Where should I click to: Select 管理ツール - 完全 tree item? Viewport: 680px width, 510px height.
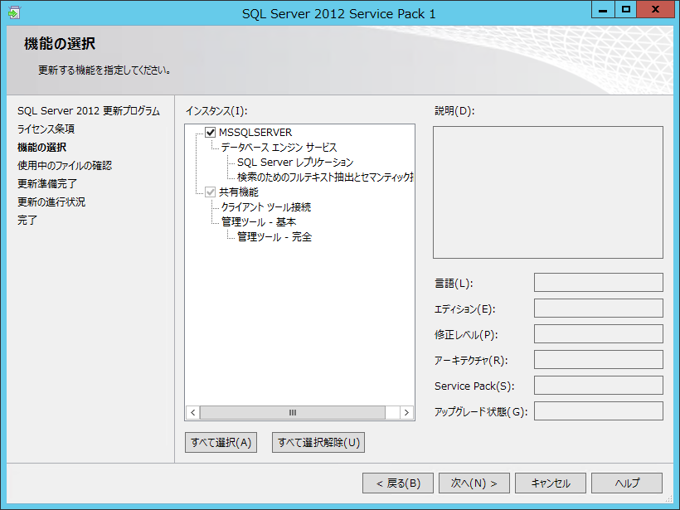click(x=275, y=237)
